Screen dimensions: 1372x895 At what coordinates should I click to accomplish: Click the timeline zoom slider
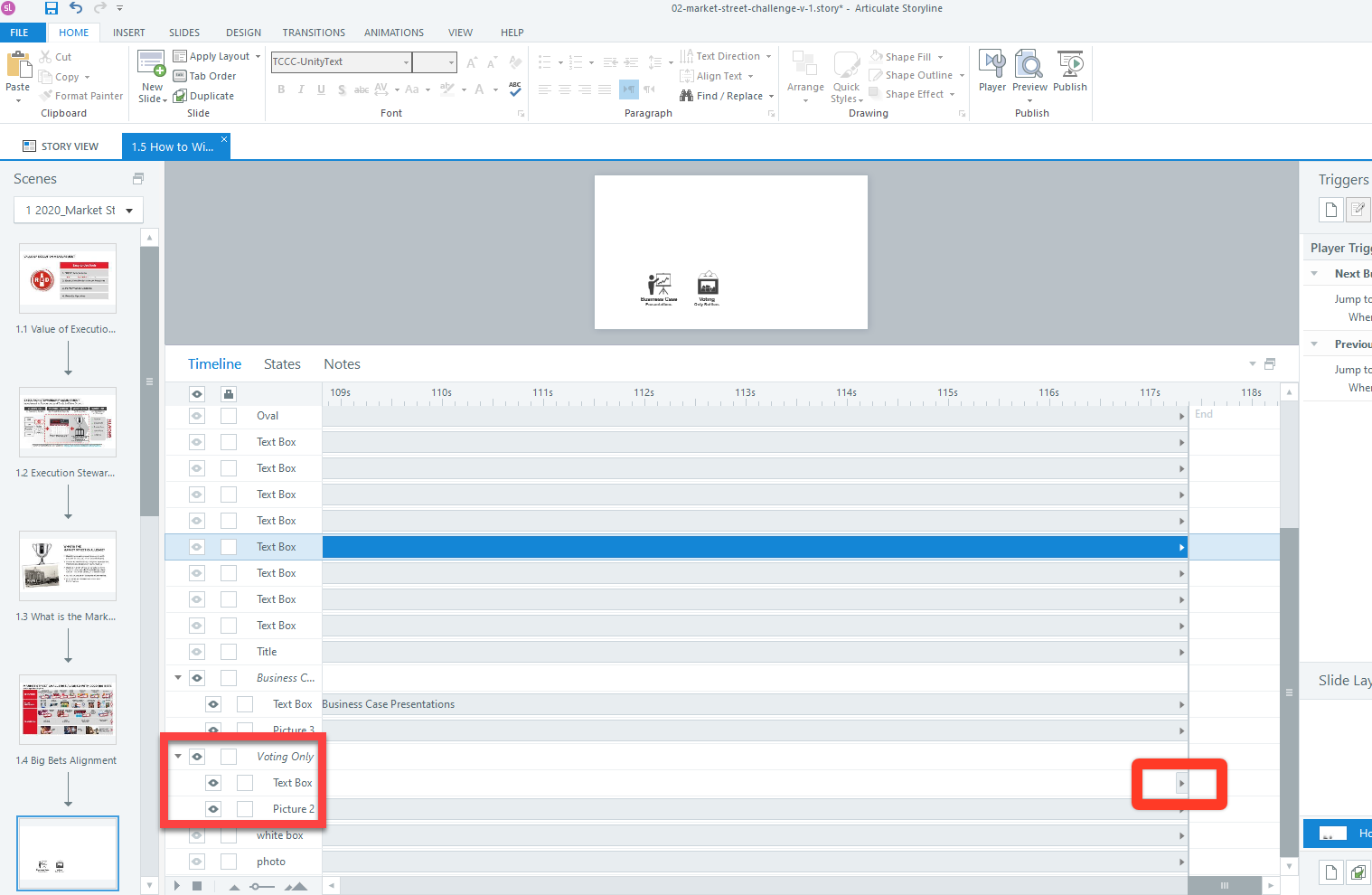262,886
